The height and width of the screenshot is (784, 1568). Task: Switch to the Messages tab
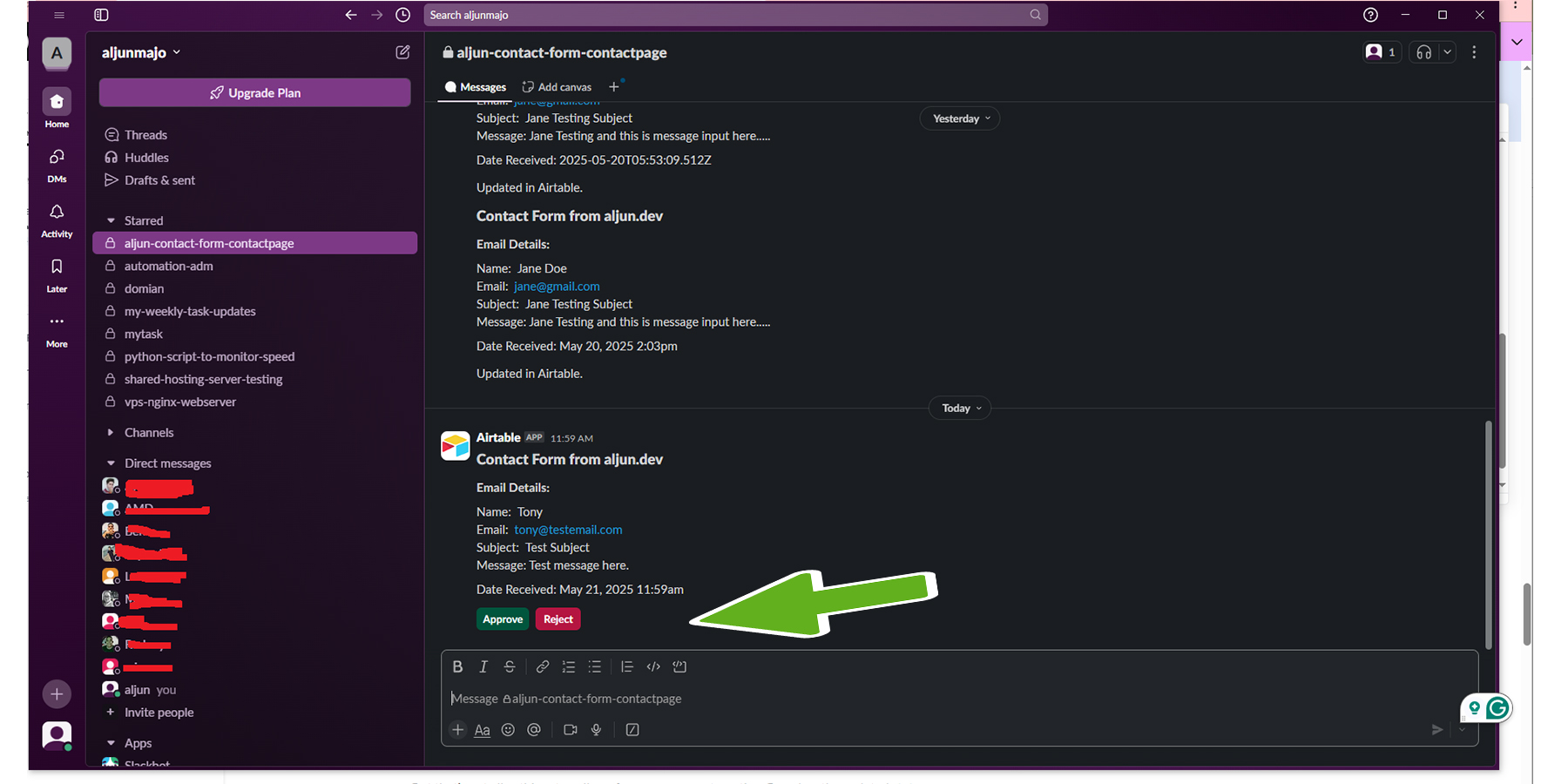(476, 87)
